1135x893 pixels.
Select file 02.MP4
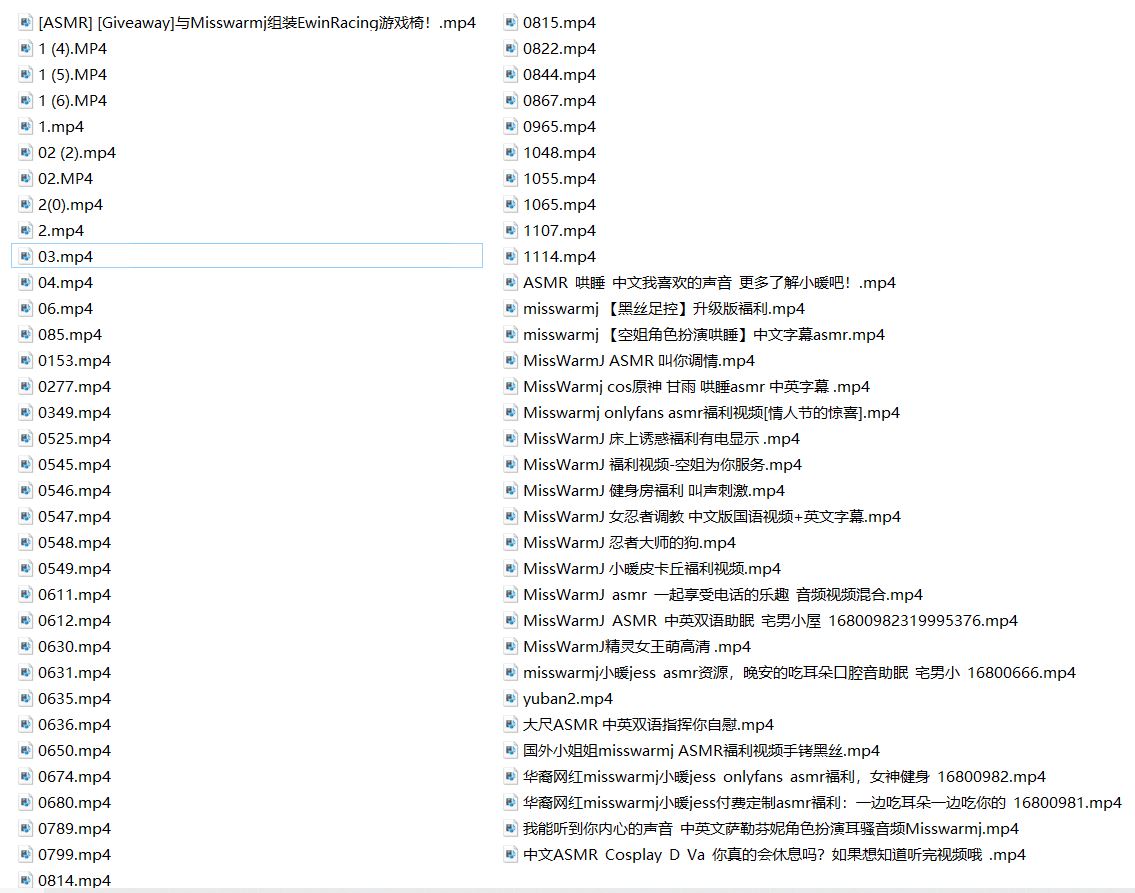click(x=65, y=179)
